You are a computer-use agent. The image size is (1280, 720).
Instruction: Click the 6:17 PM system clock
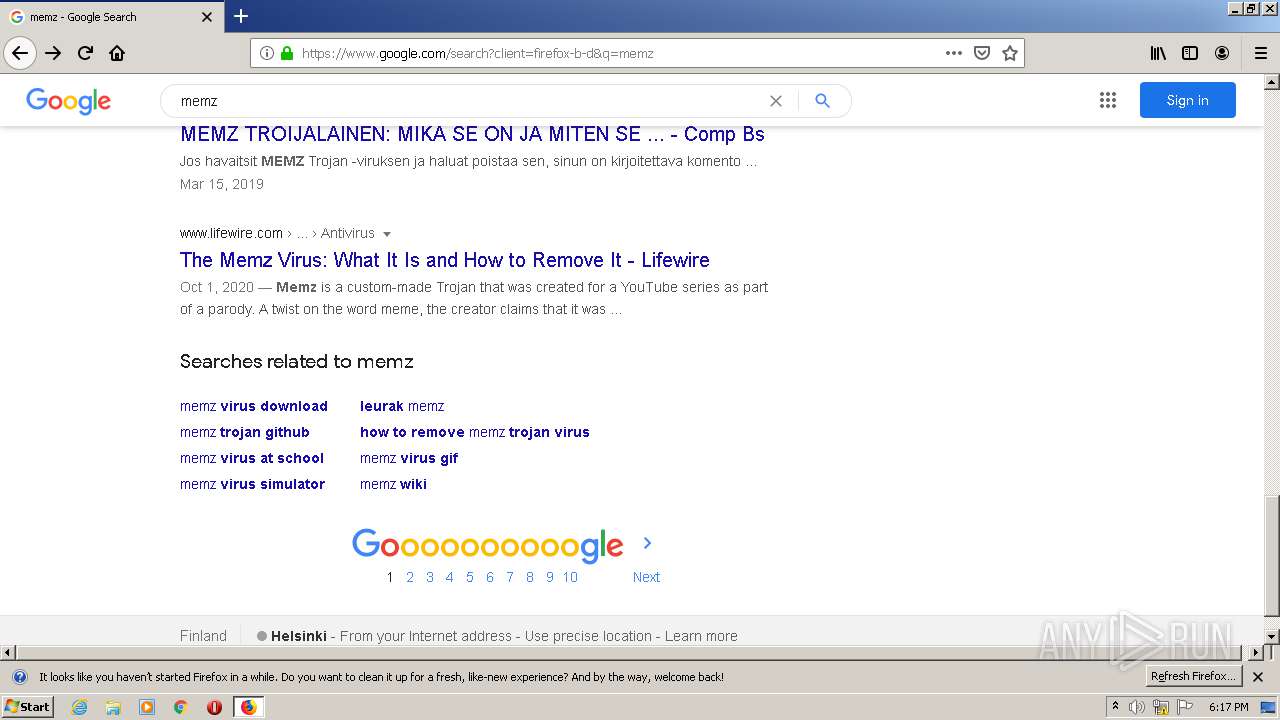[x=1229, y=707]
